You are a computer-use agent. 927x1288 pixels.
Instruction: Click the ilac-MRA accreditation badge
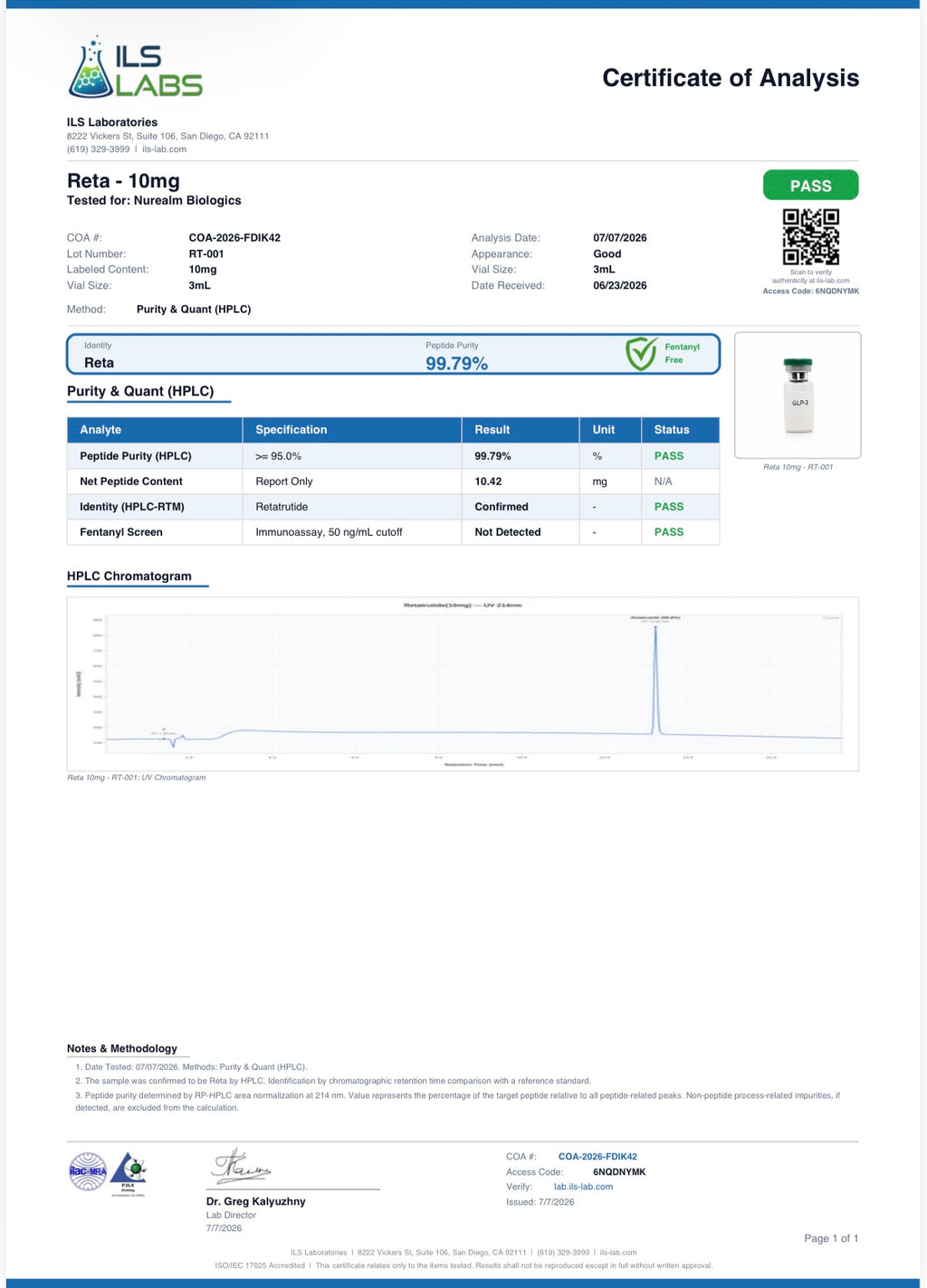coord(88,1171)
